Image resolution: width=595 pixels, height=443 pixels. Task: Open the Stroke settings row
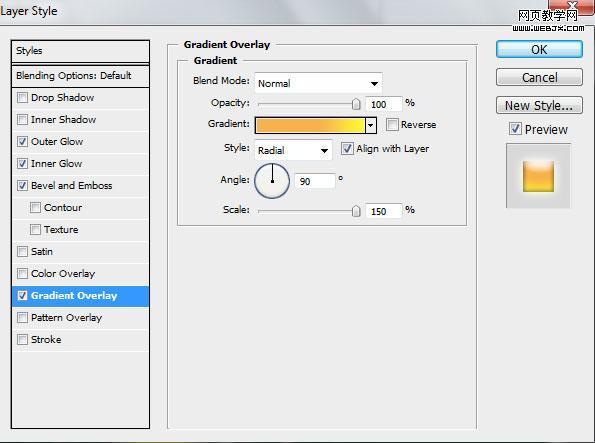80,339
